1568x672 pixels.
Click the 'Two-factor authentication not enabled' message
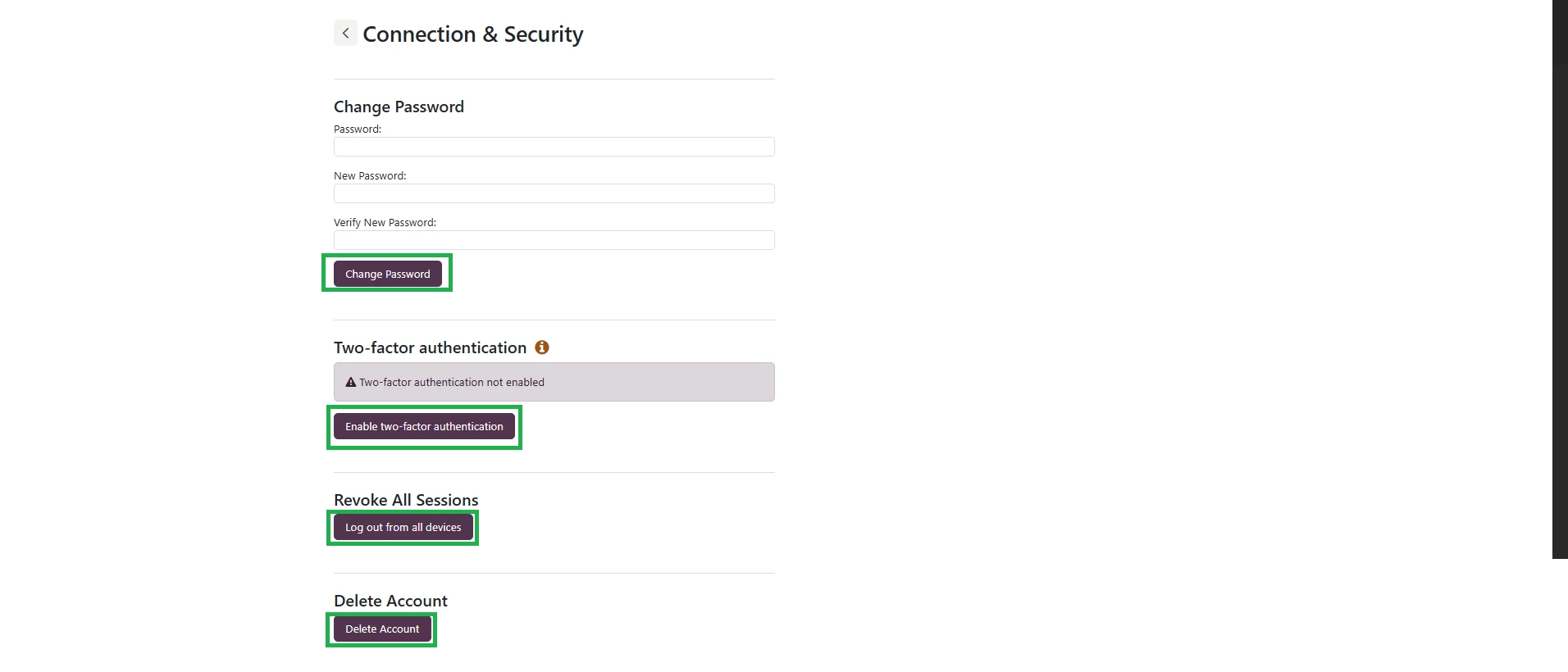[x=452, y=383]
